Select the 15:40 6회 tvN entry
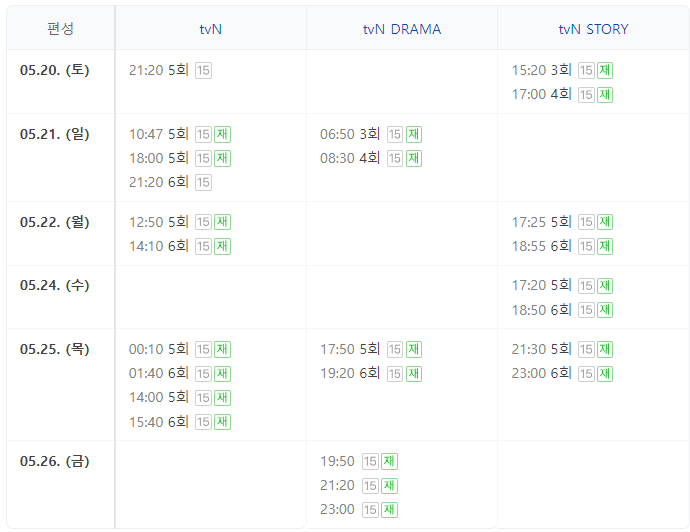 coord(159,422)
